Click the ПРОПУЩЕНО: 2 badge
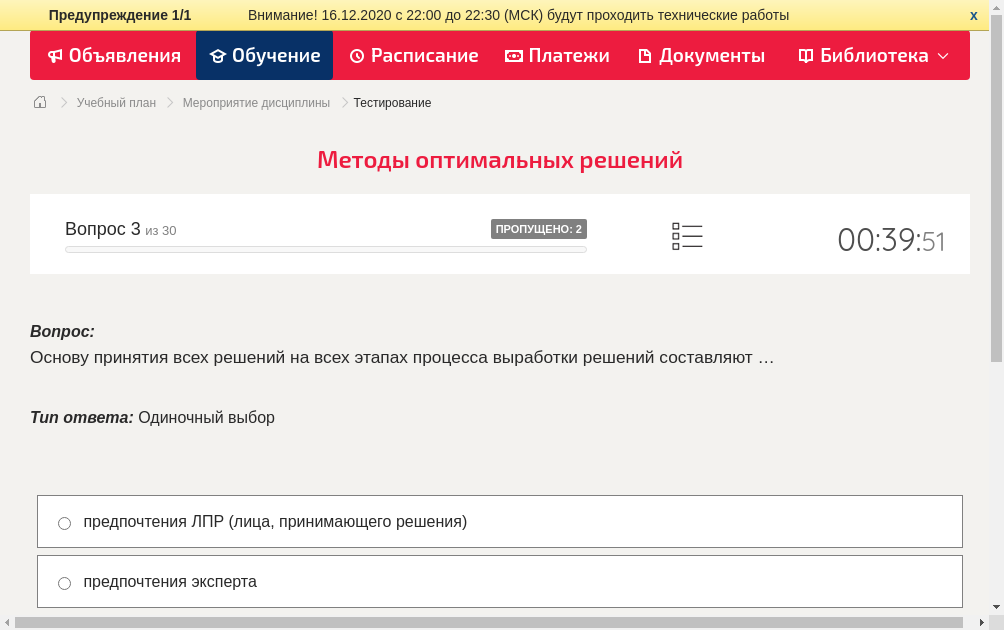 tap(538, 228)
